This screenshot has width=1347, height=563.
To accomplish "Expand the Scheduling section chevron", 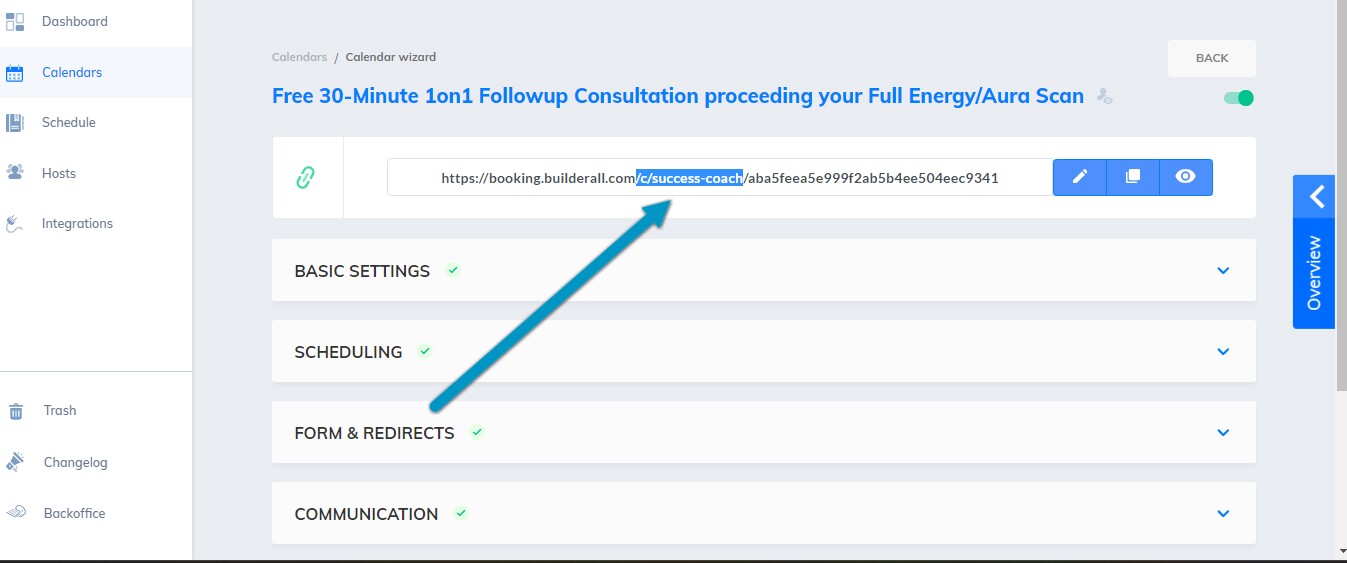I will [1223, 352].
